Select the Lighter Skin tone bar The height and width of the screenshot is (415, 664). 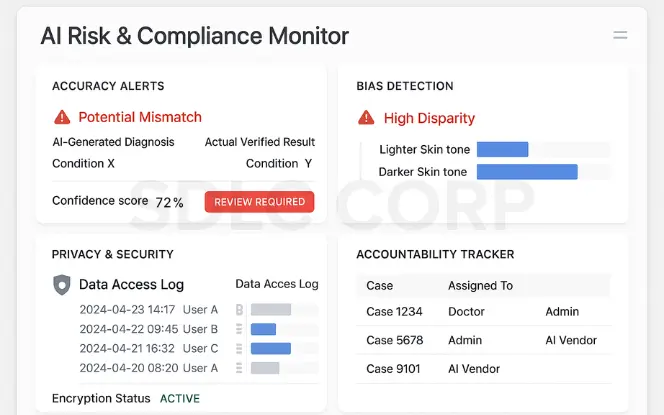(503, 149)
